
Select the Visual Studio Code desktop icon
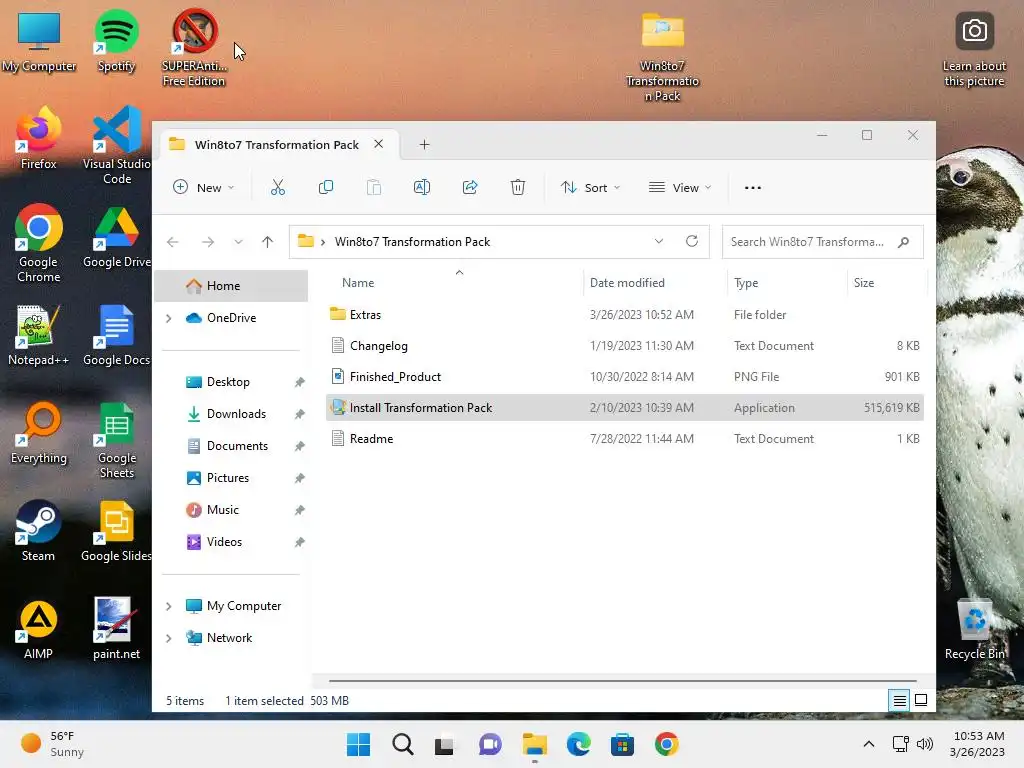117,146
